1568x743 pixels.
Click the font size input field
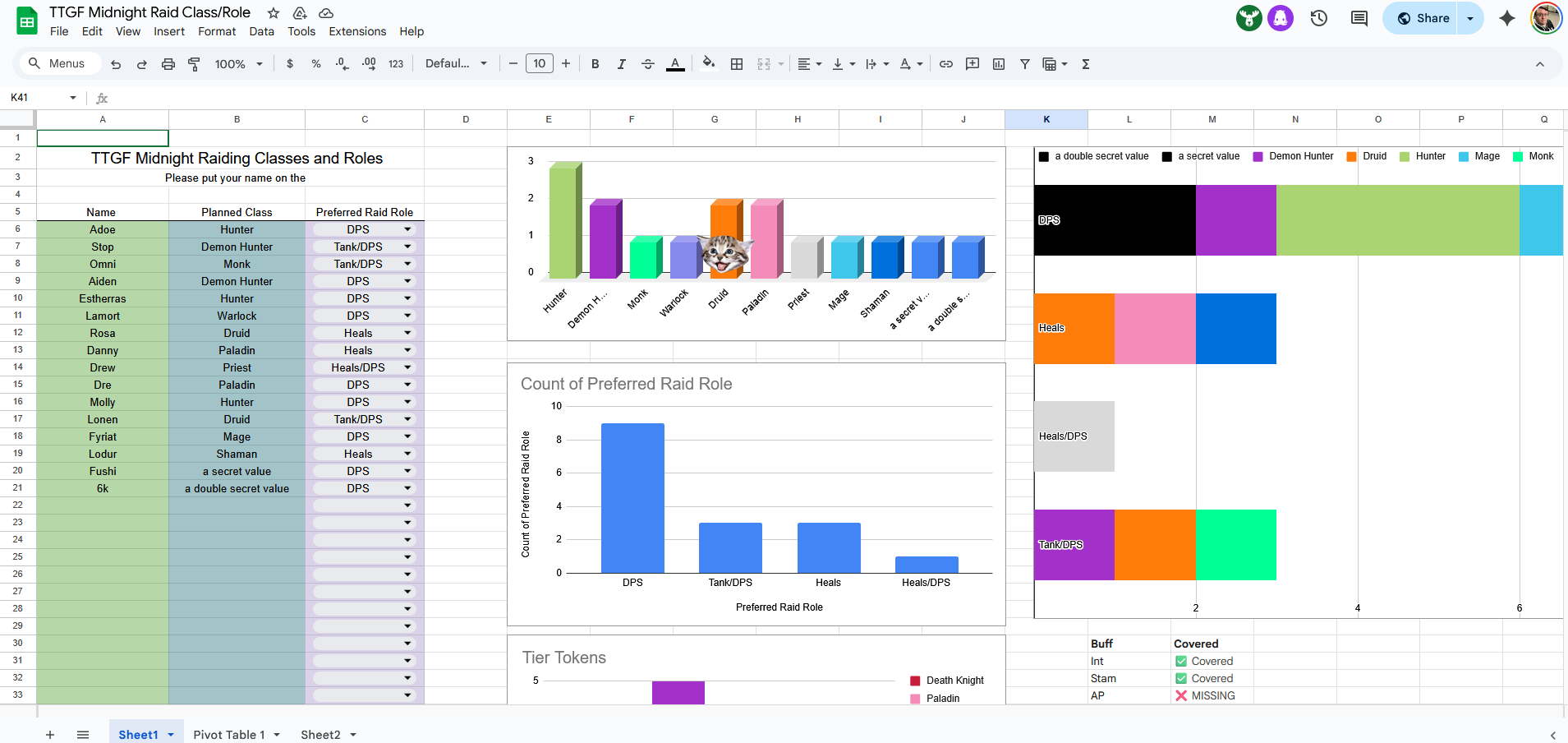539,64
